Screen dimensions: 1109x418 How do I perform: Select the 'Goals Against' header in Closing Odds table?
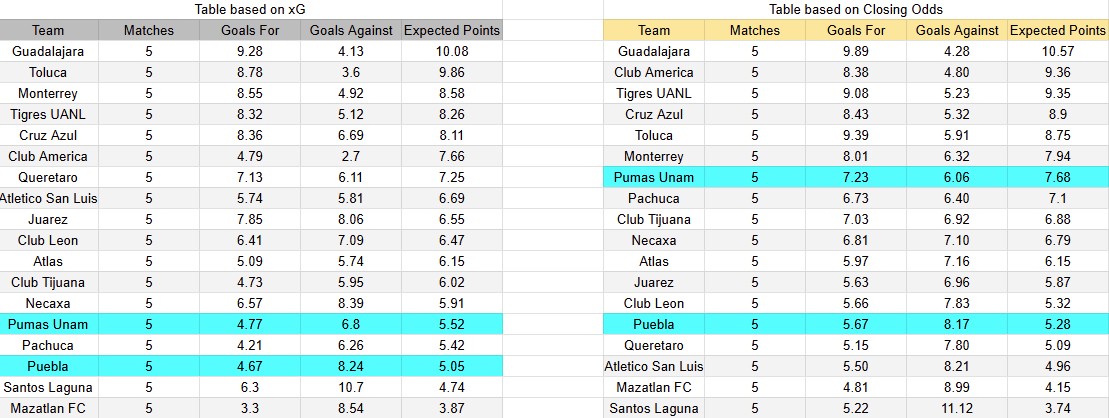point(957,30)
